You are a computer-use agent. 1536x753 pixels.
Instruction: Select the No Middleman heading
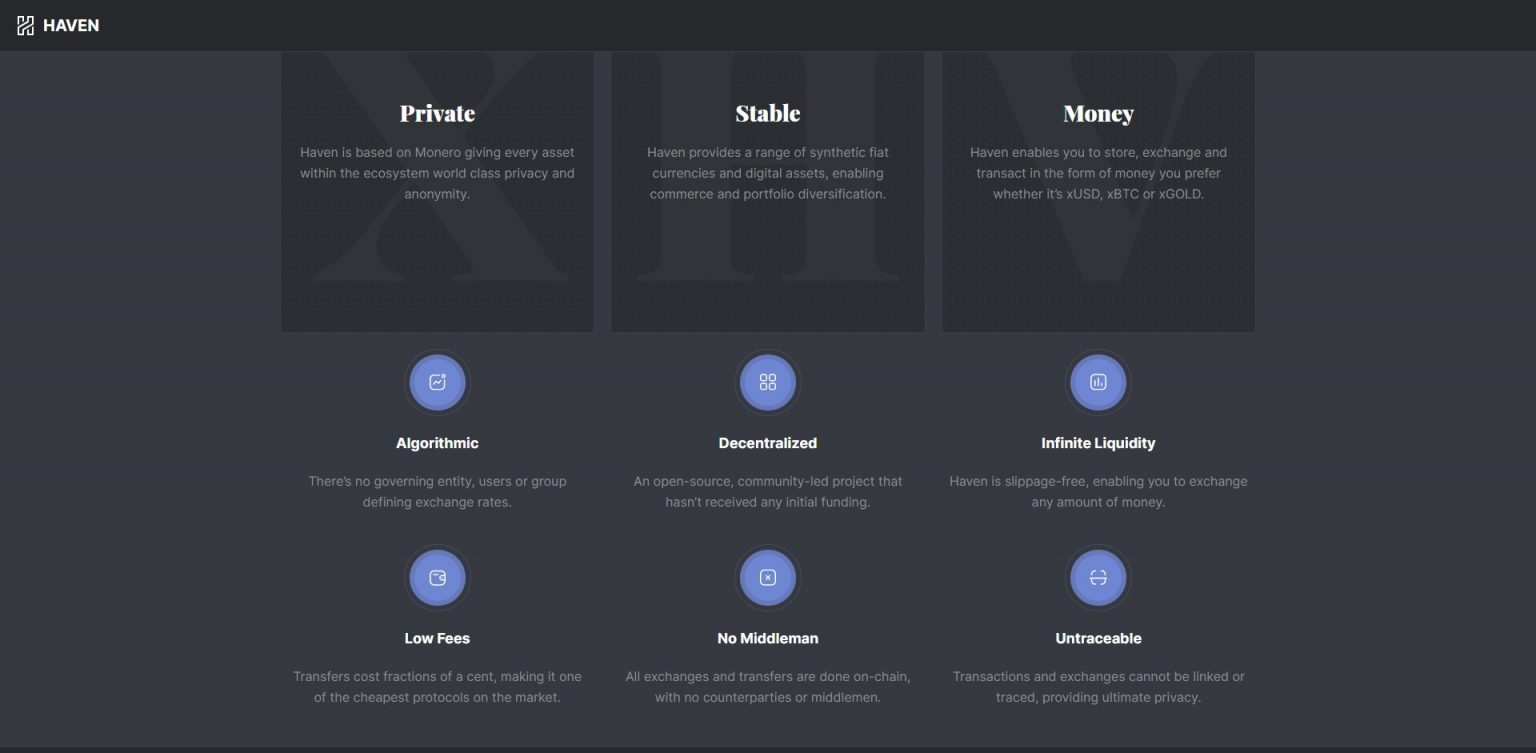(x=767, y=637)
